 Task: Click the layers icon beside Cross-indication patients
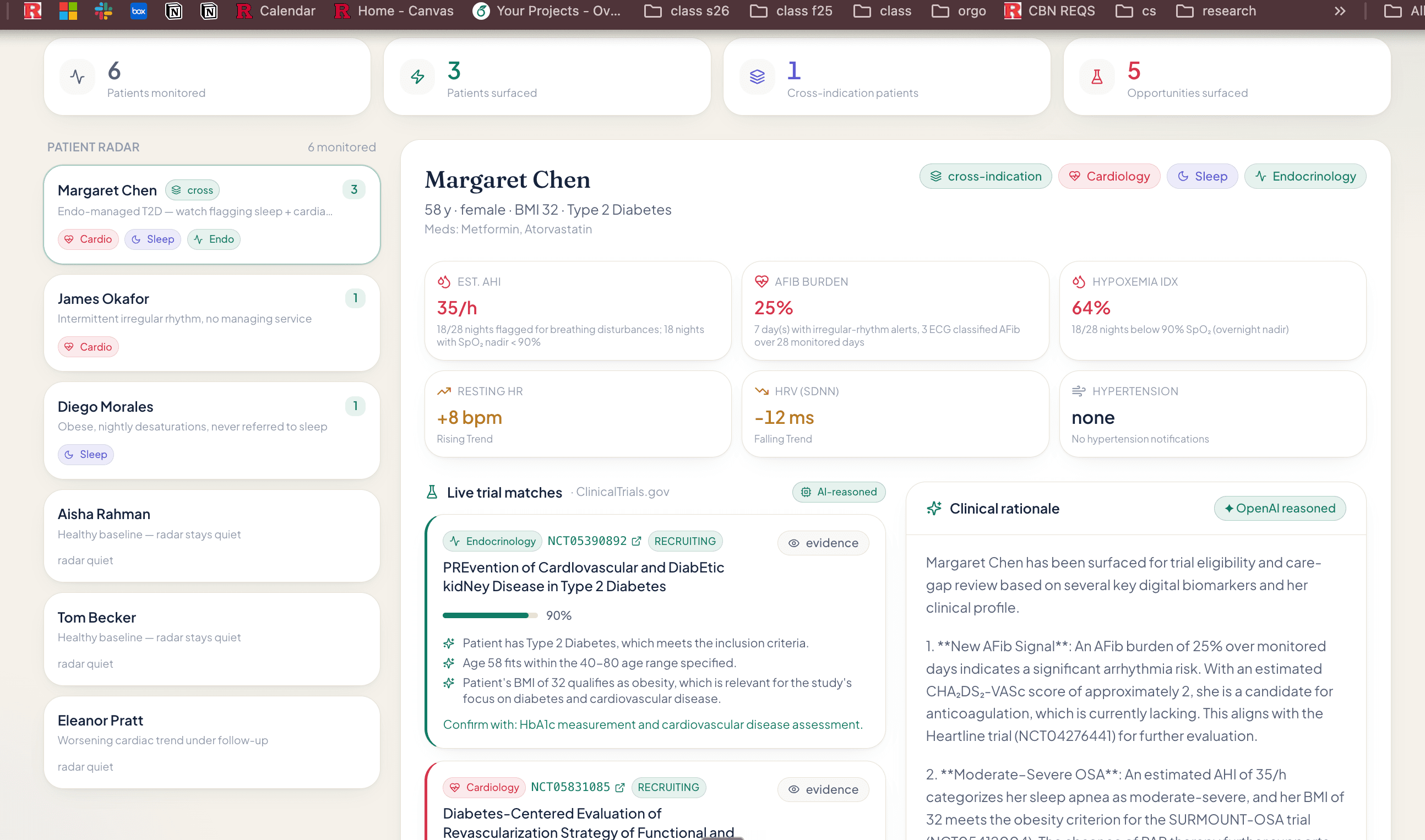point(758,77)
